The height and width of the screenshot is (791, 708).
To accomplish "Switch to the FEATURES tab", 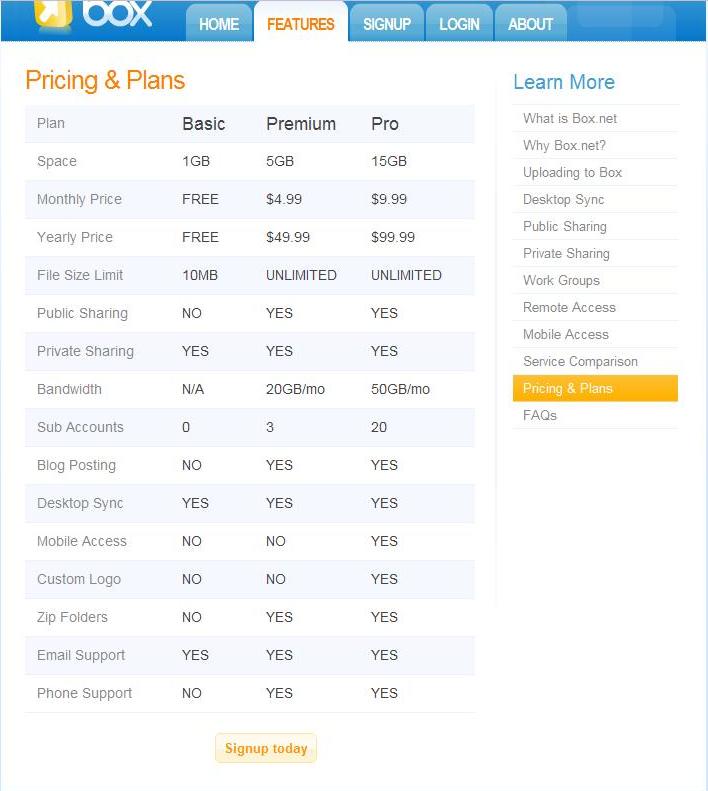I will [x=301, y=23].
